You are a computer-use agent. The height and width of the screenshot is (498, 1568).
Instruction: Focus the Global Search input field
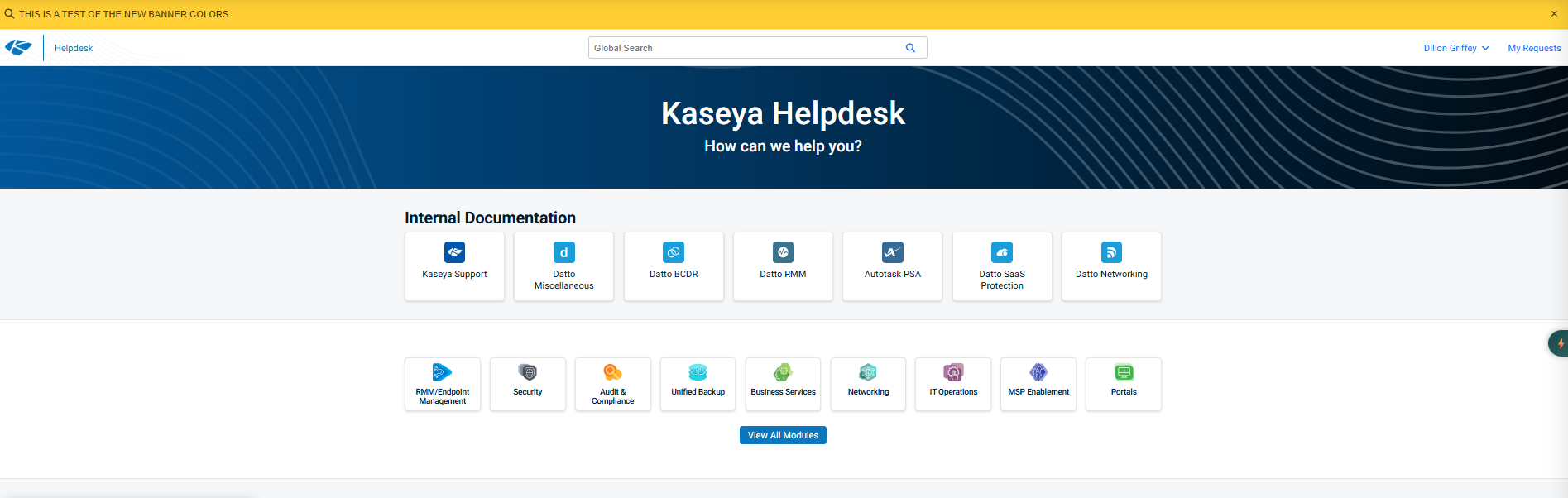coord(745,48)
